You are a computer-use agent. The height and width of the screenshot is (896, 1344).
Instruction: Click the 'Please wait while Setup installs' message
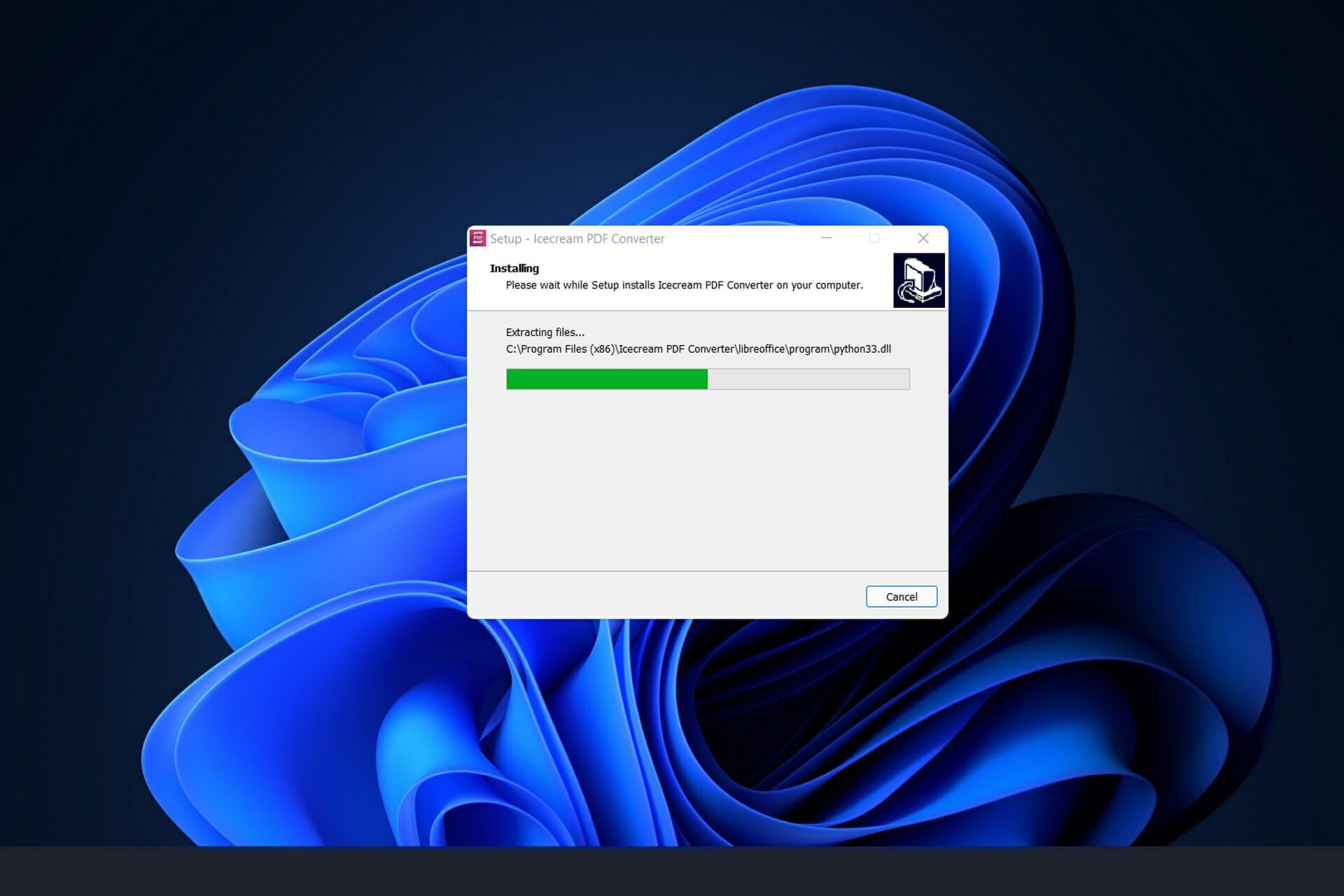point(684,285)
